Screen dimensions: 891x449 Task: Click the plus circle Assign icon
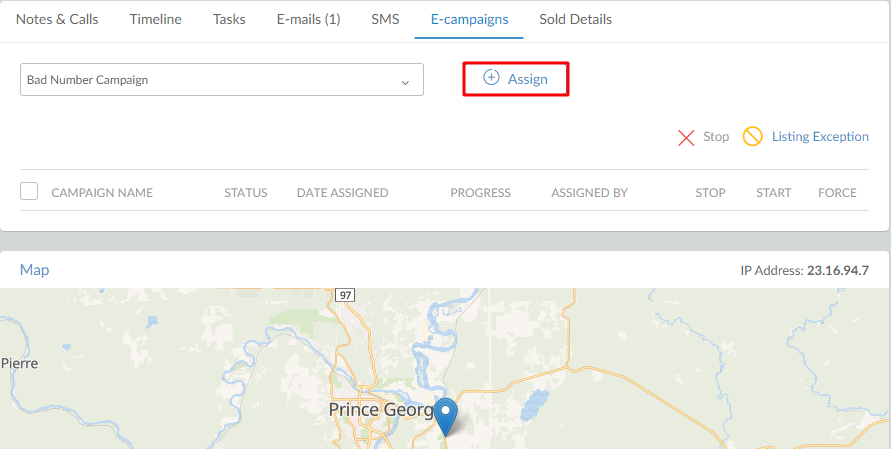coord(491,78)
